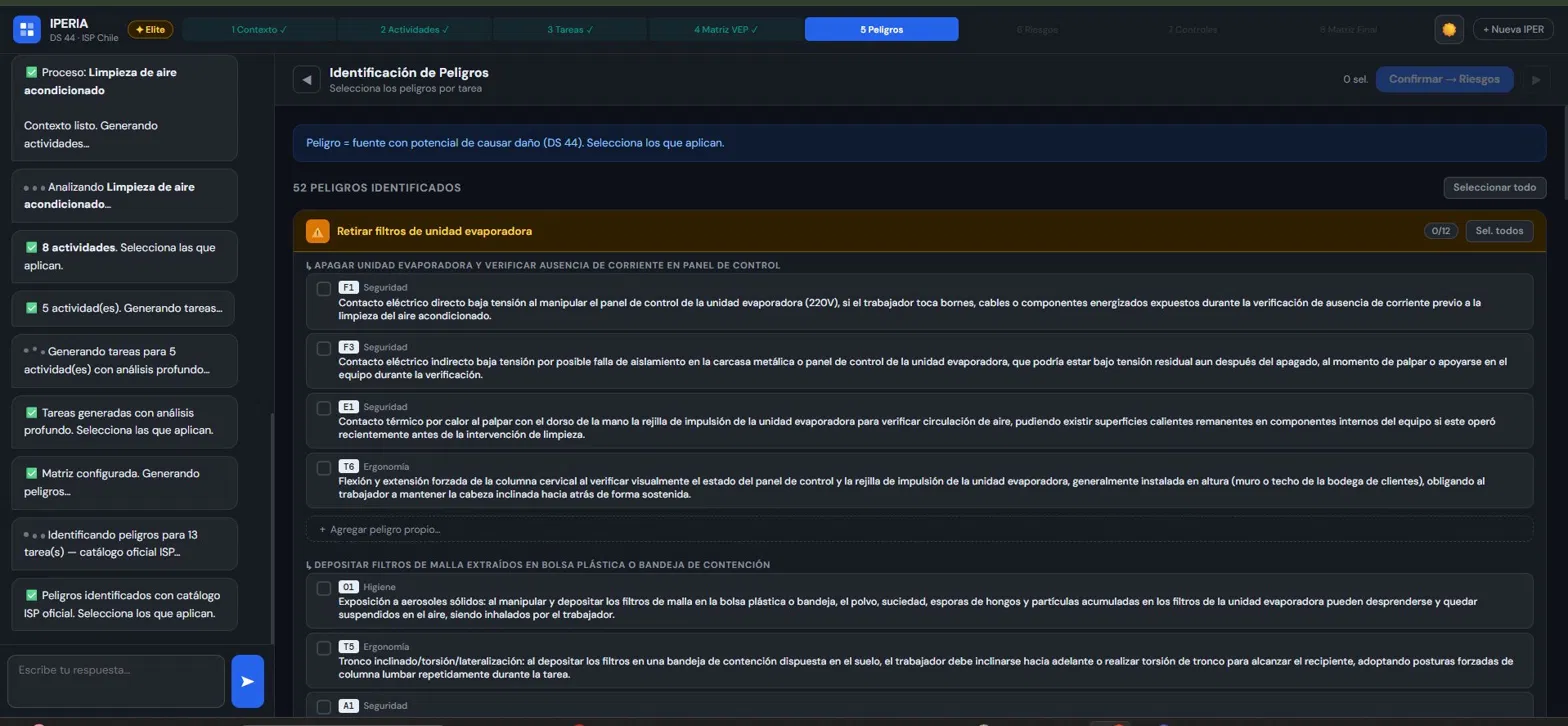Check the F3 contacto eléctrico indirecto hazard
Screen dimensions: 1568x726
(323, 348)
